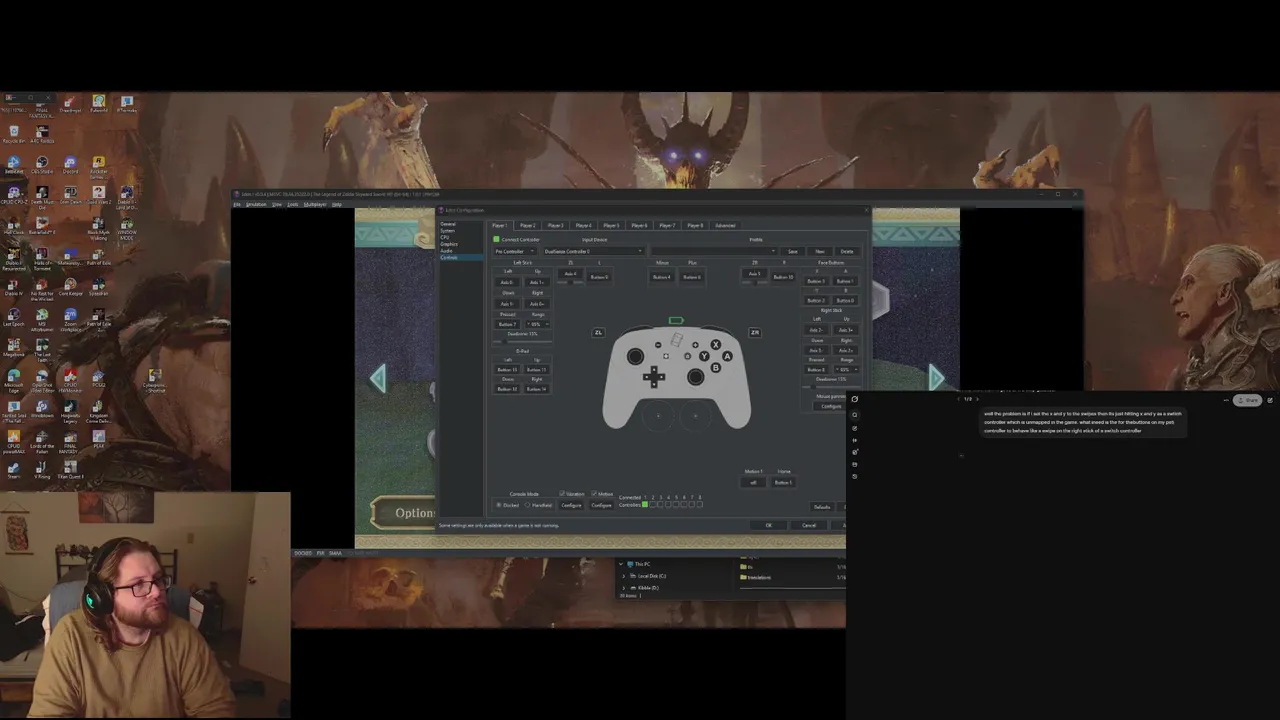Click the Share button in chat window

pos(1247,400)
